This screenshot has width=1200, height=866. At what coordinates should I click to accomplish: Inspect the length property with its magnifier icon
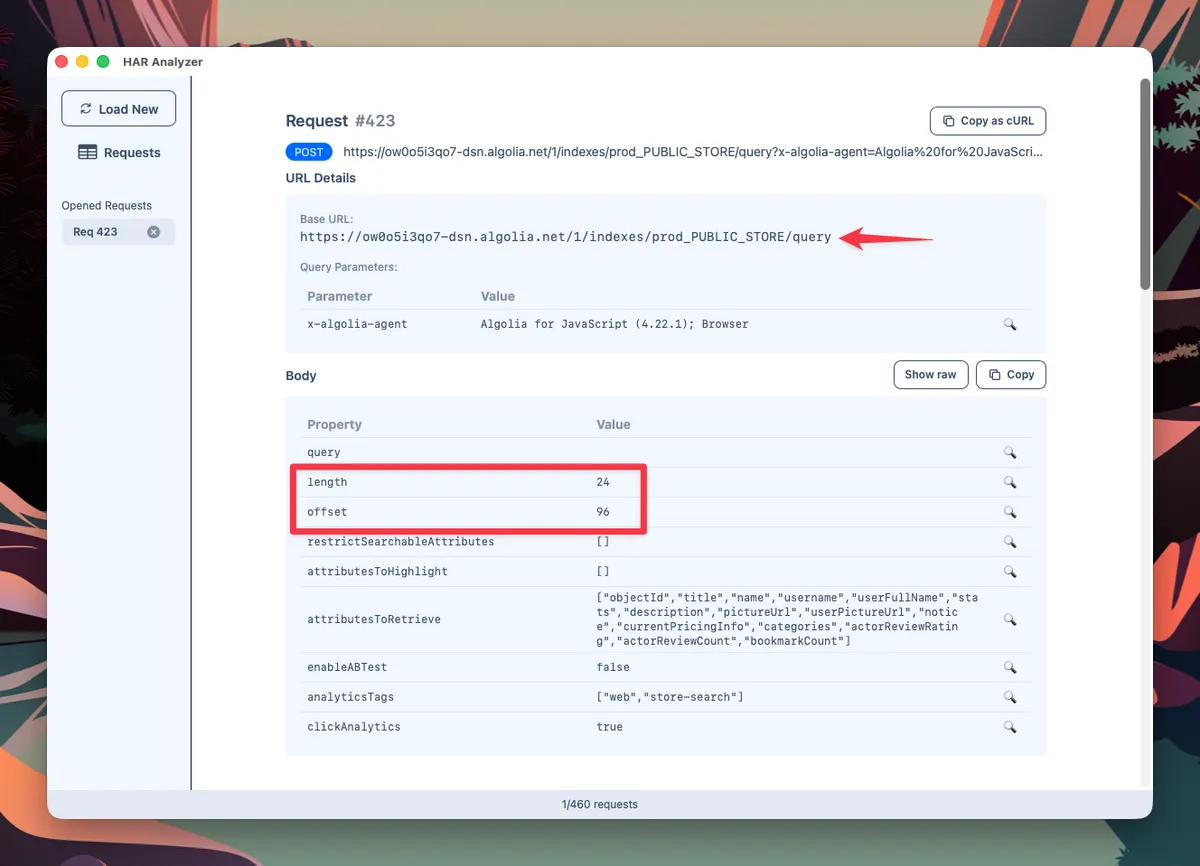point(1010,482)
